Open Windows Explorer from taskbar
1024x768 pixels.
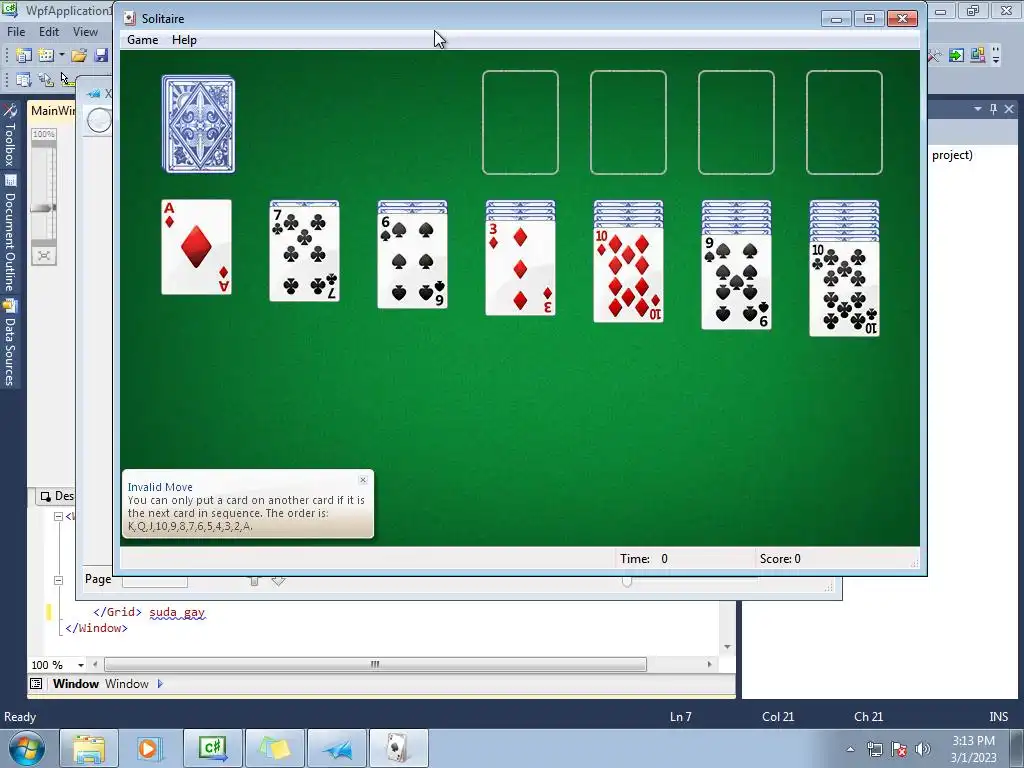89,748
